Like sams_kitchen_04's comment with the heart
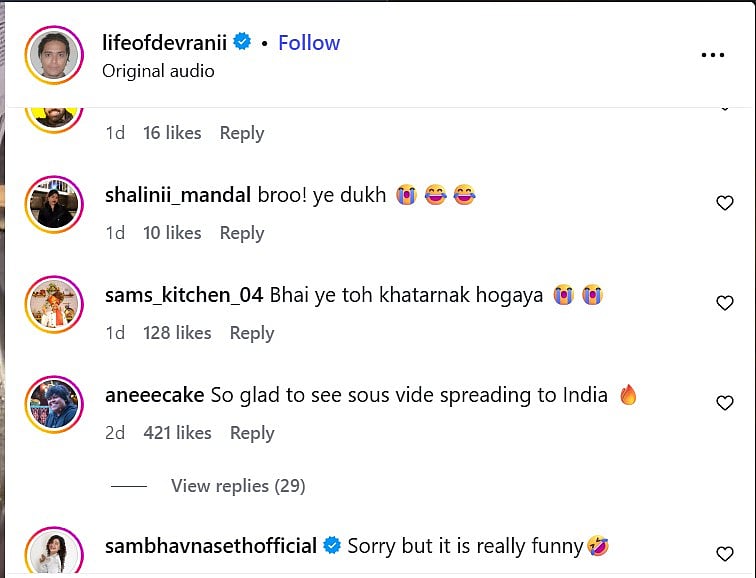756x578 pixels. coord(725,303)
